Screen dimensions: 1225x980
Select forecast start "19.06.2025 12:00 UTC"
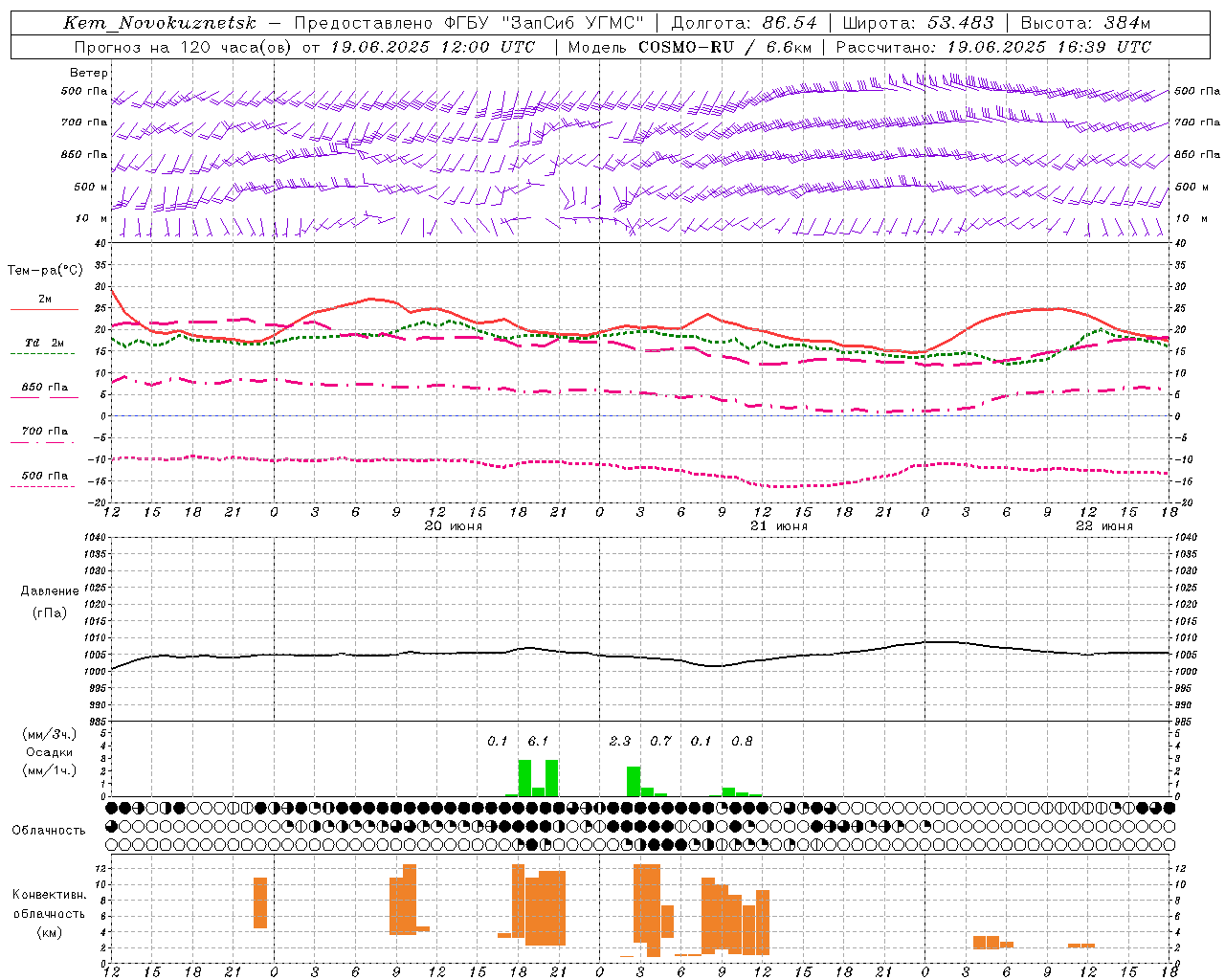click(x=433, y=47)
